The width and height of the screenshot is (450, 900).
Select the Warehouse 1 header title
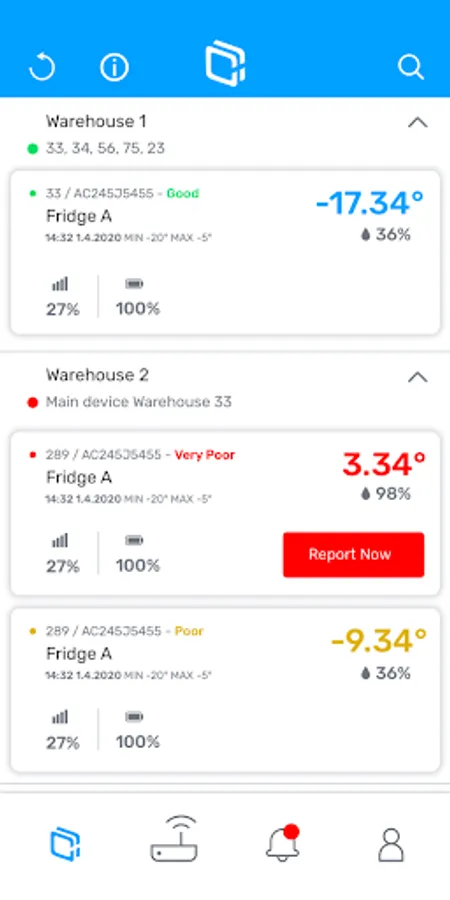tap(96, 122)
